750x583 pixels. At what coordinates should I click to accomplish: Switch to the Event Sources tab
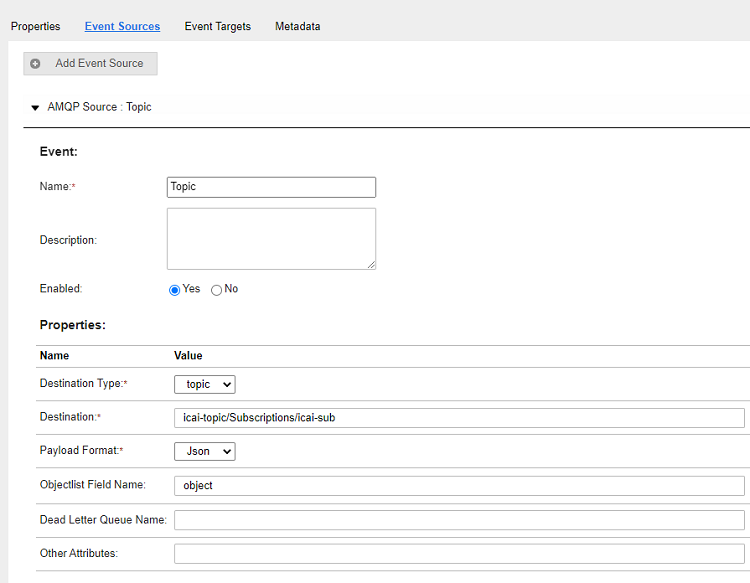(x=122, y=26)
